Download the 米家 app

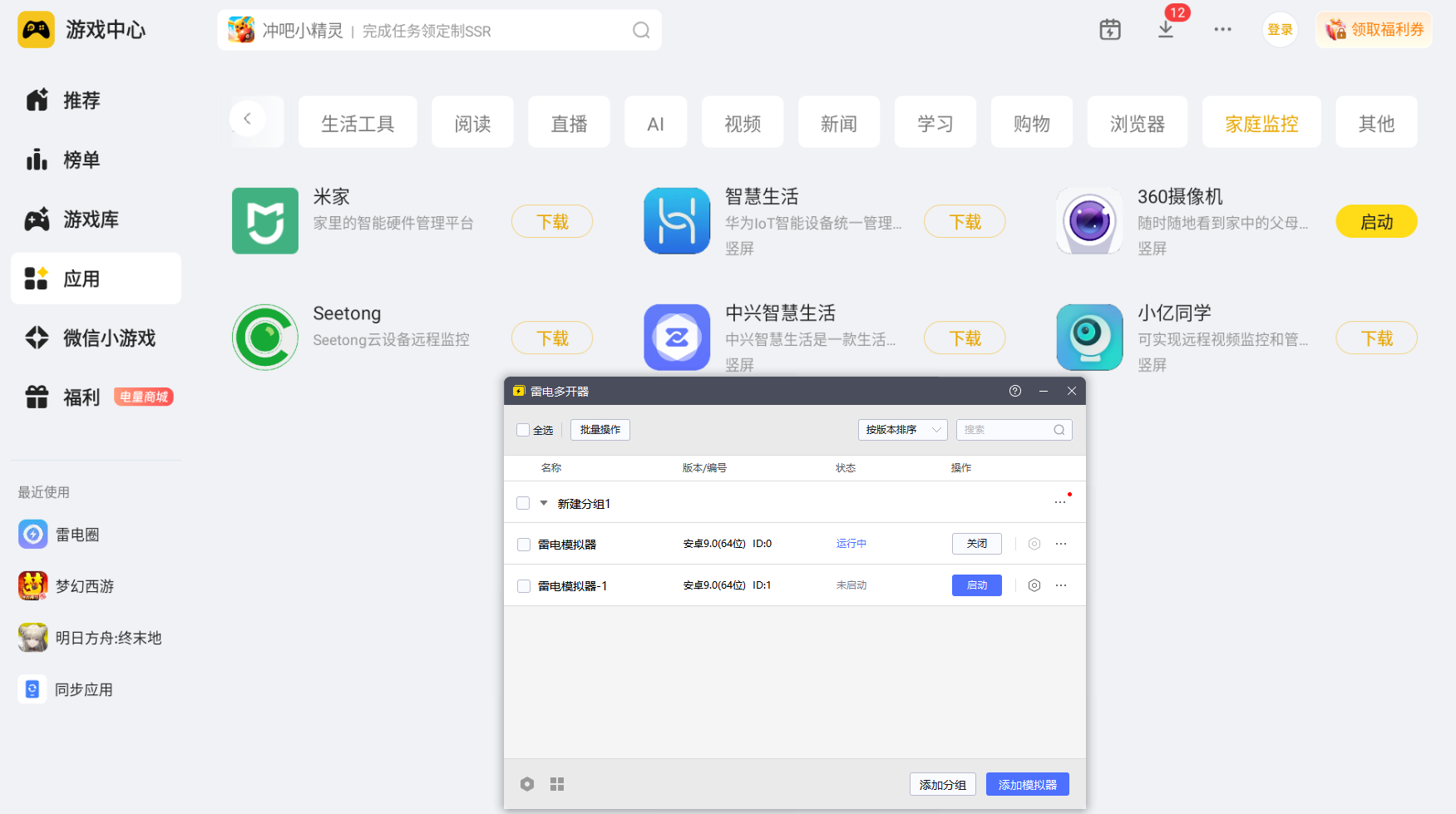552,221
